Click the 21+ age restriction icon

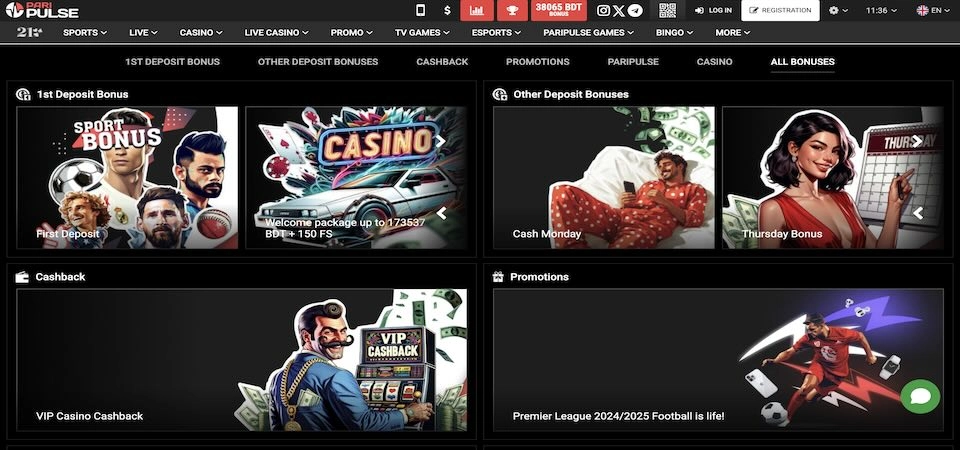29,32
